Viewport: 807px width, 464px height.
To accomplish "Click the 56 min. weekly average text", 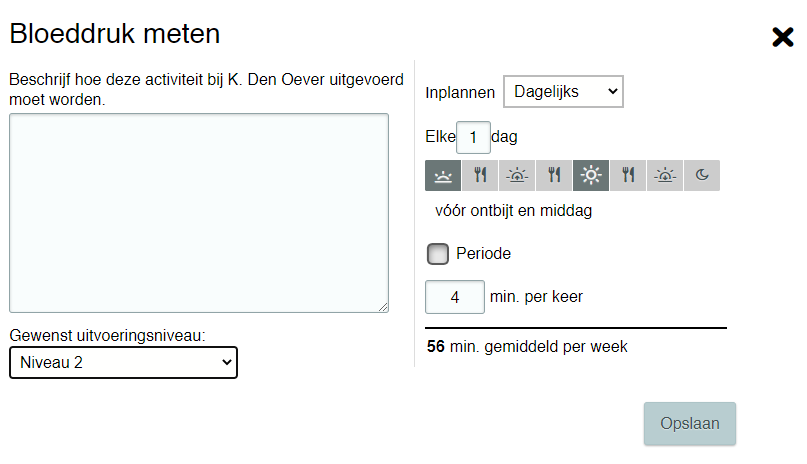I will point(527,347).
